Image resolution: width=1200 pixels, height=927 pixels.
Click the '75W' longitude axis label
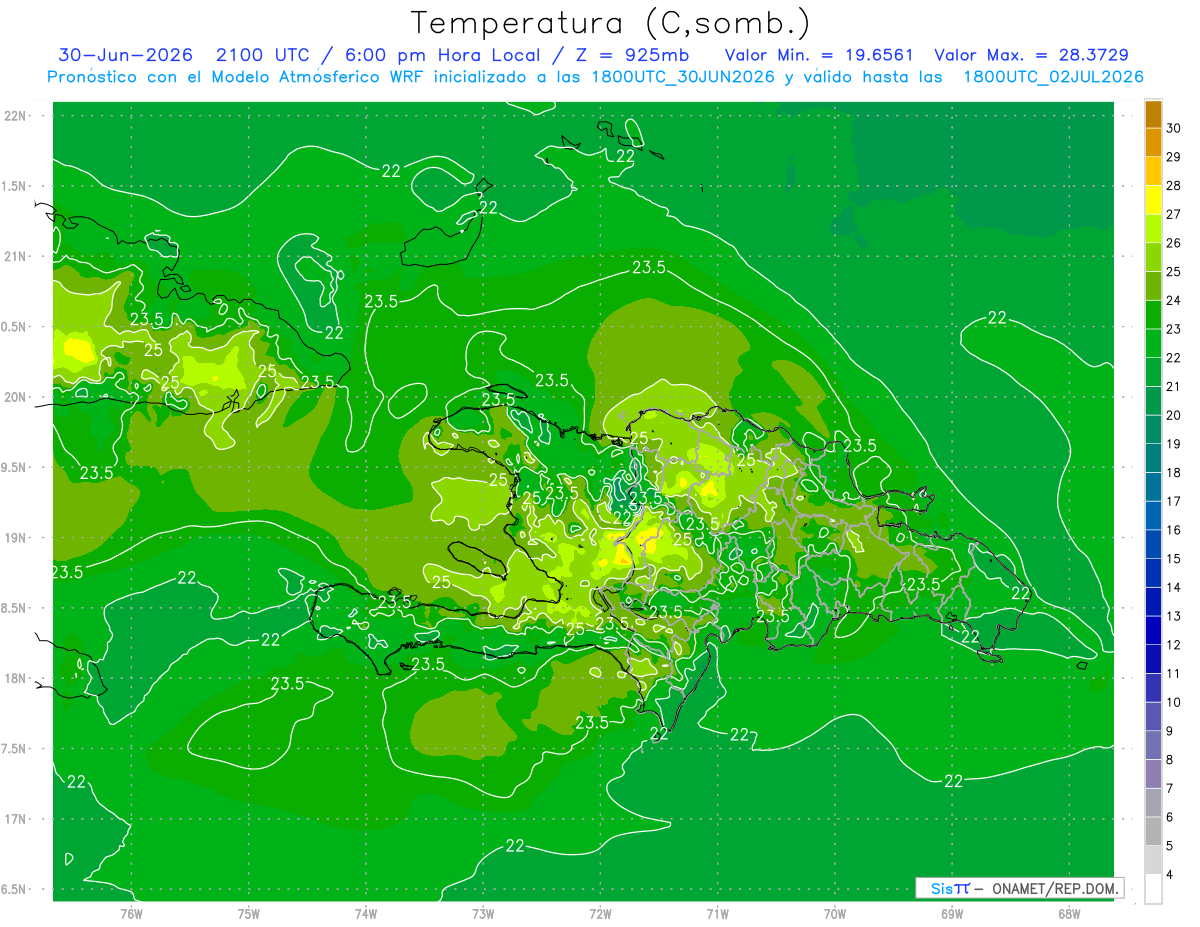click(x=249, y=913)
